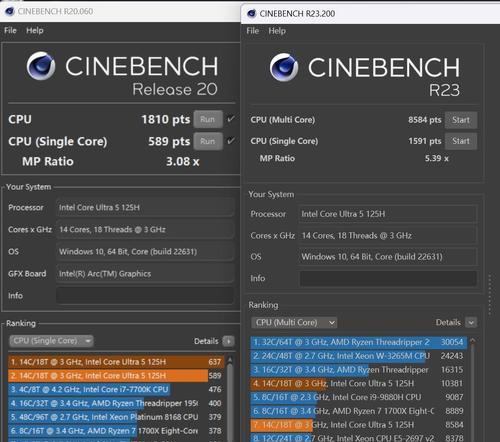500x442 pixels.
Task: Select the R23 ranking row Intel Xeon CPU E5-2697 v2
Action: tap(358, 438)
